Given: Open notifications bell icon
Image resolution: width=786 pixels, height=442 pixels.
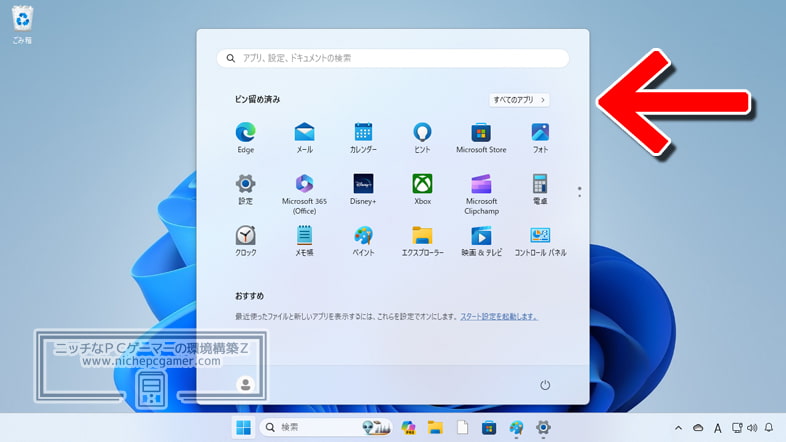Looking at the screenshot, I should point(768,427).
